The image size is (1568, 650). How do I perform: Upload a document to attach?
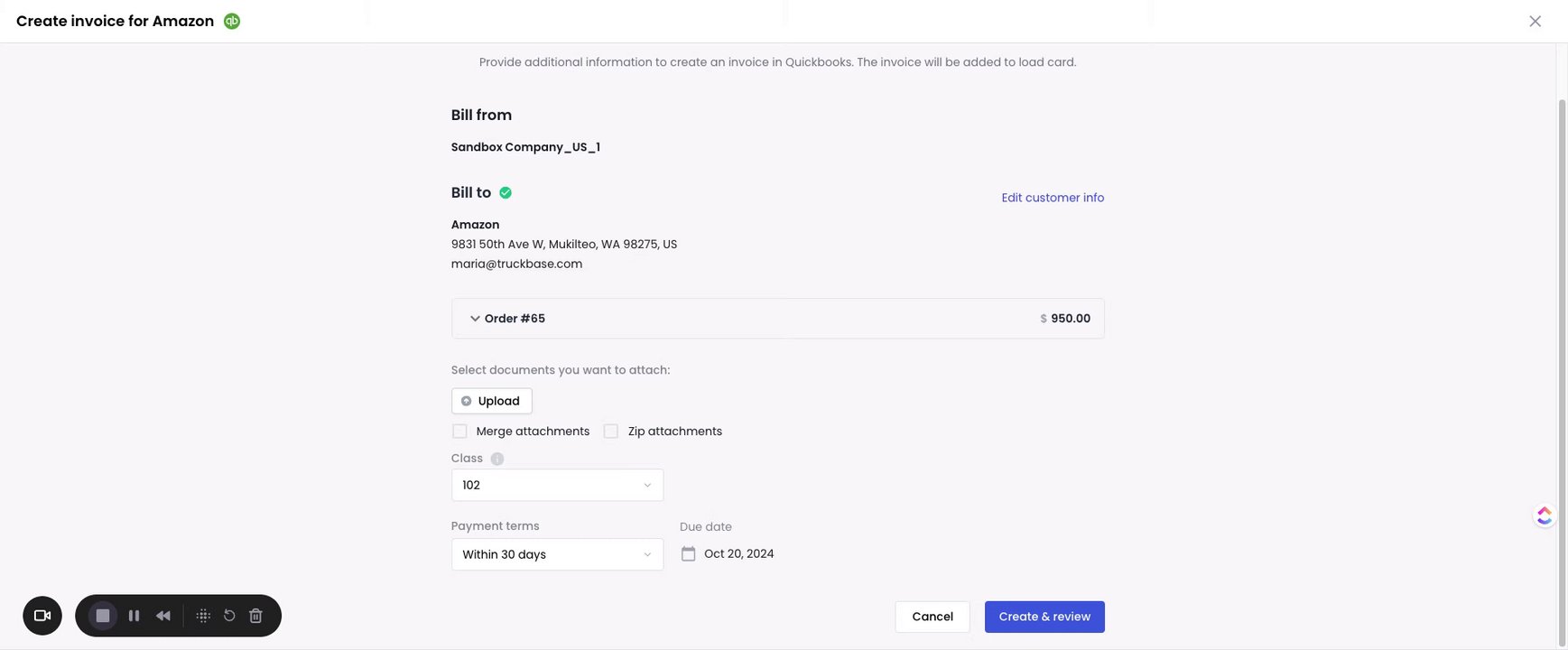491,401
